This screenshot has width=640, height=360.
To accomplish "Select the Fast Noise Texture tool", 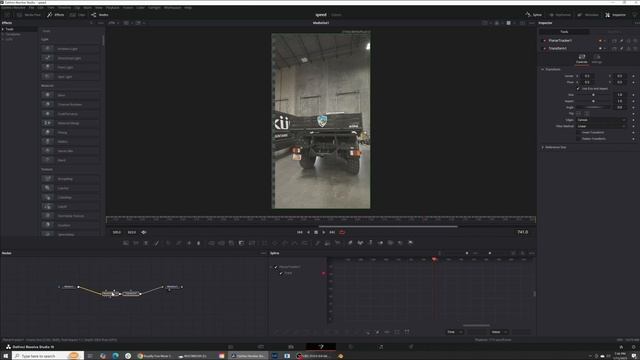I will click(x=70, y=216).
